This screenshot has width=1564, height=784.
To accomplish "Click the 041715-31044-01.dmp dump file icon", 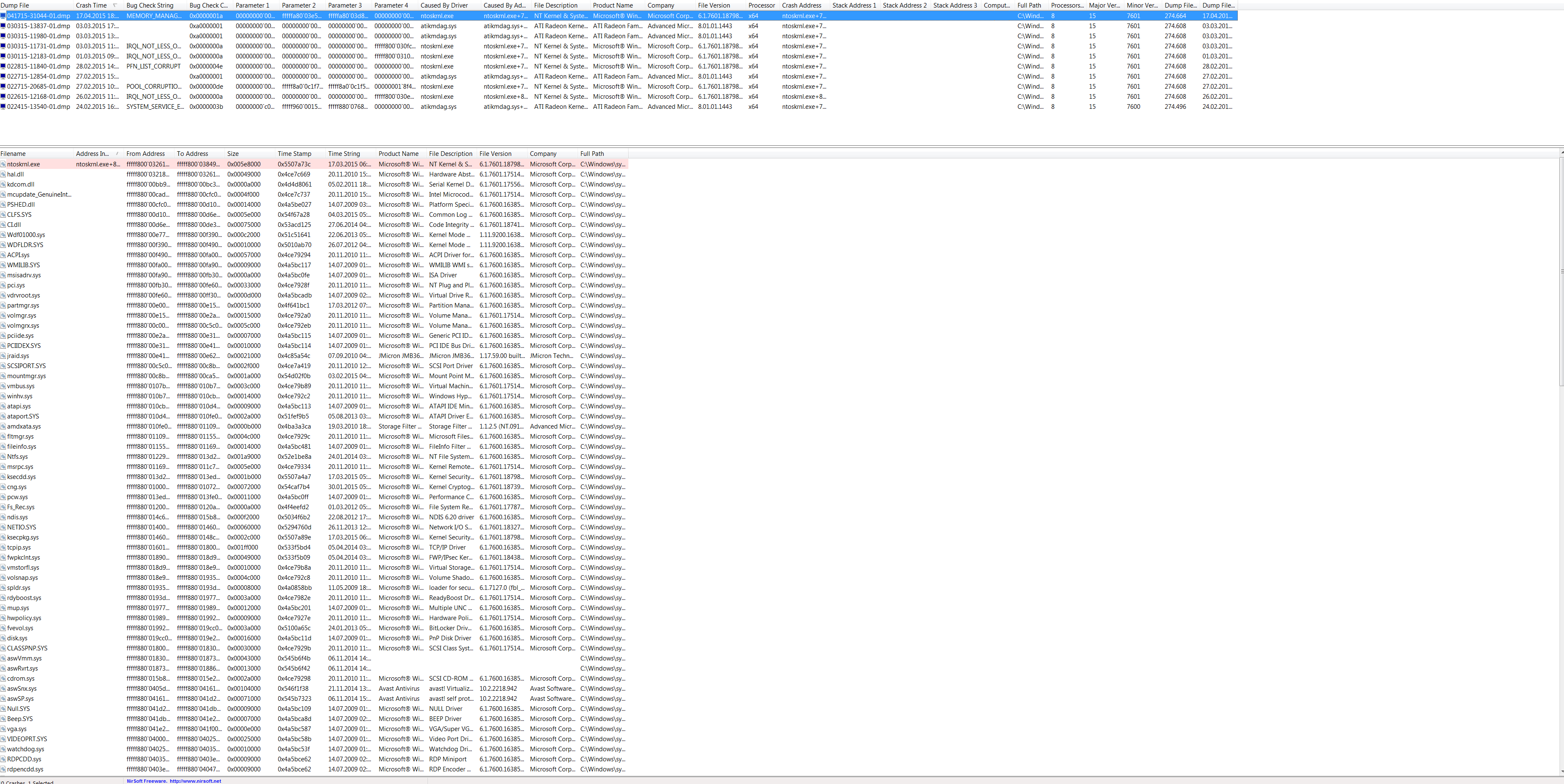I will pyautogui.click(x=3, y=16).
